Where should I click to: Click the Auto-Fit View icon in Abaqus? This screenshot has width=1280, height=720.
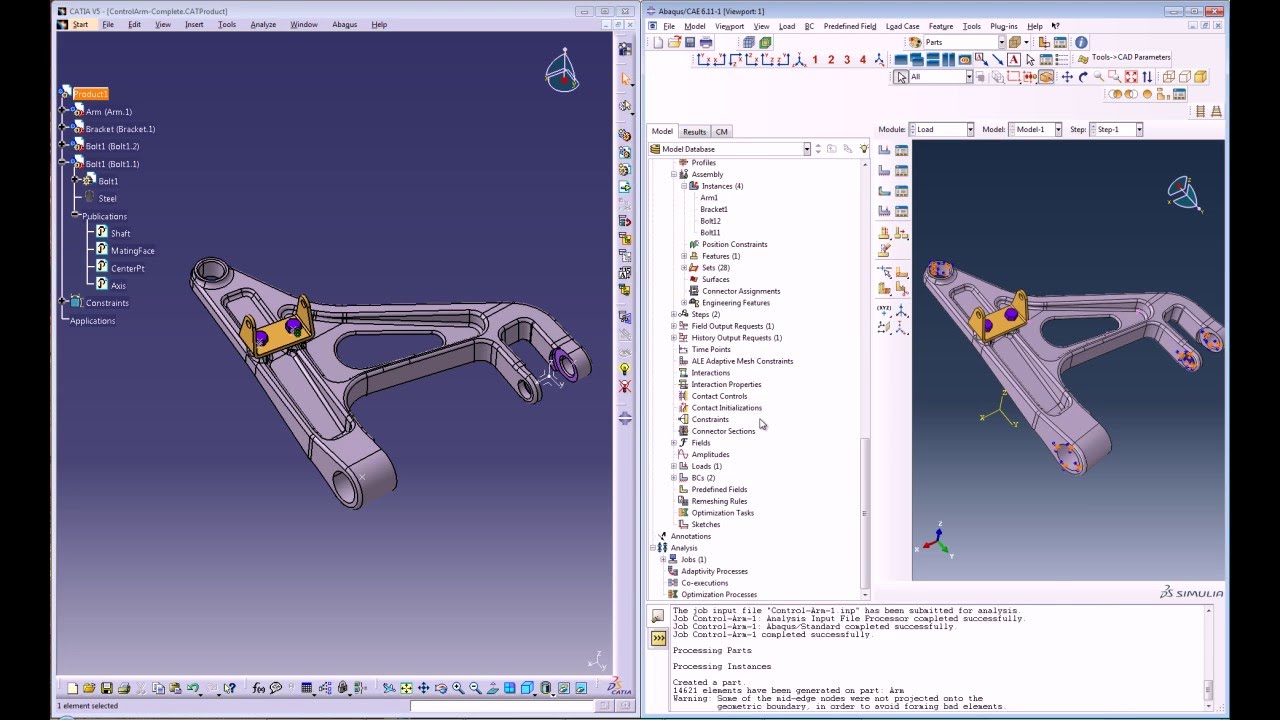click(1131, 77)
